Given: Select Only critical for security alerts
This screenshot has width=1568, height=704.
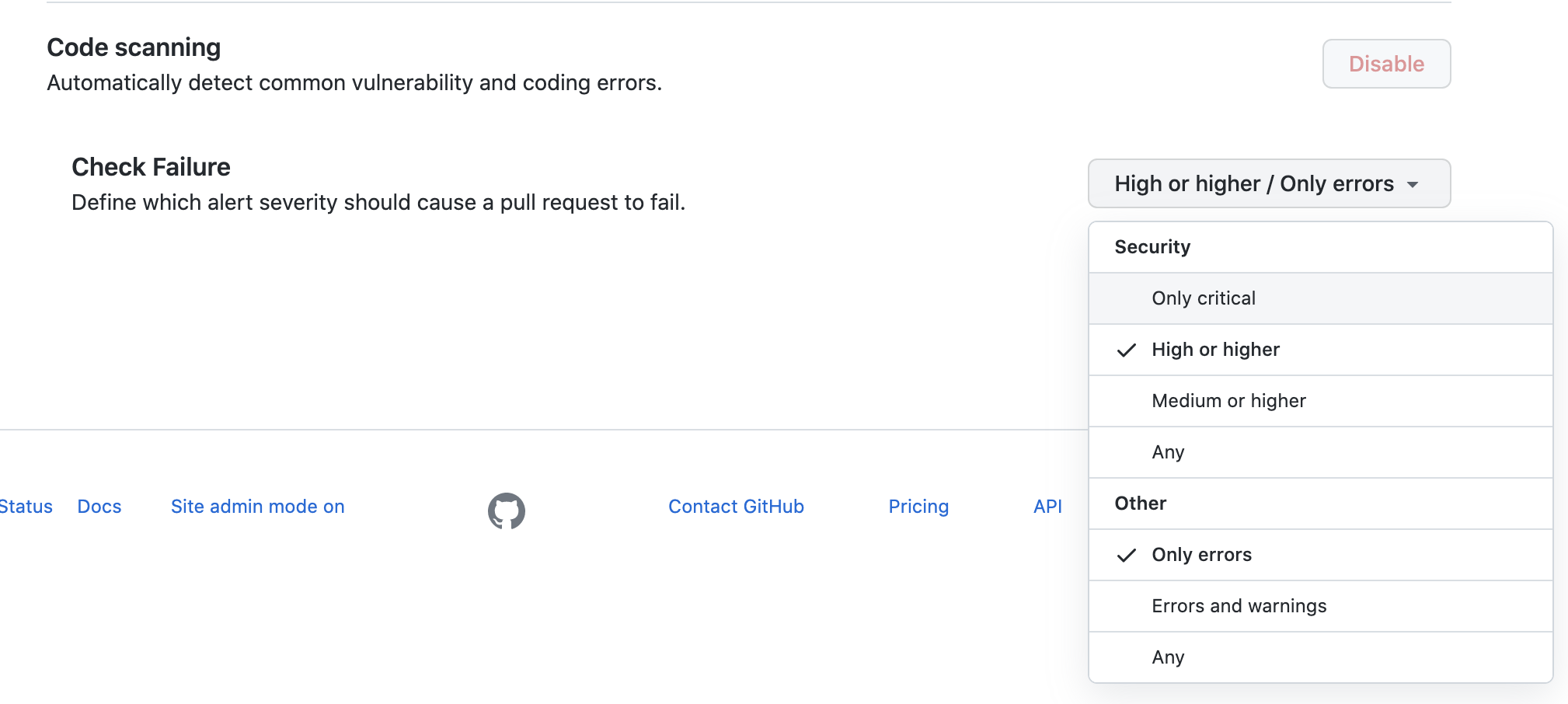Looking at the screenshot, I should (x=1203, y=298).
